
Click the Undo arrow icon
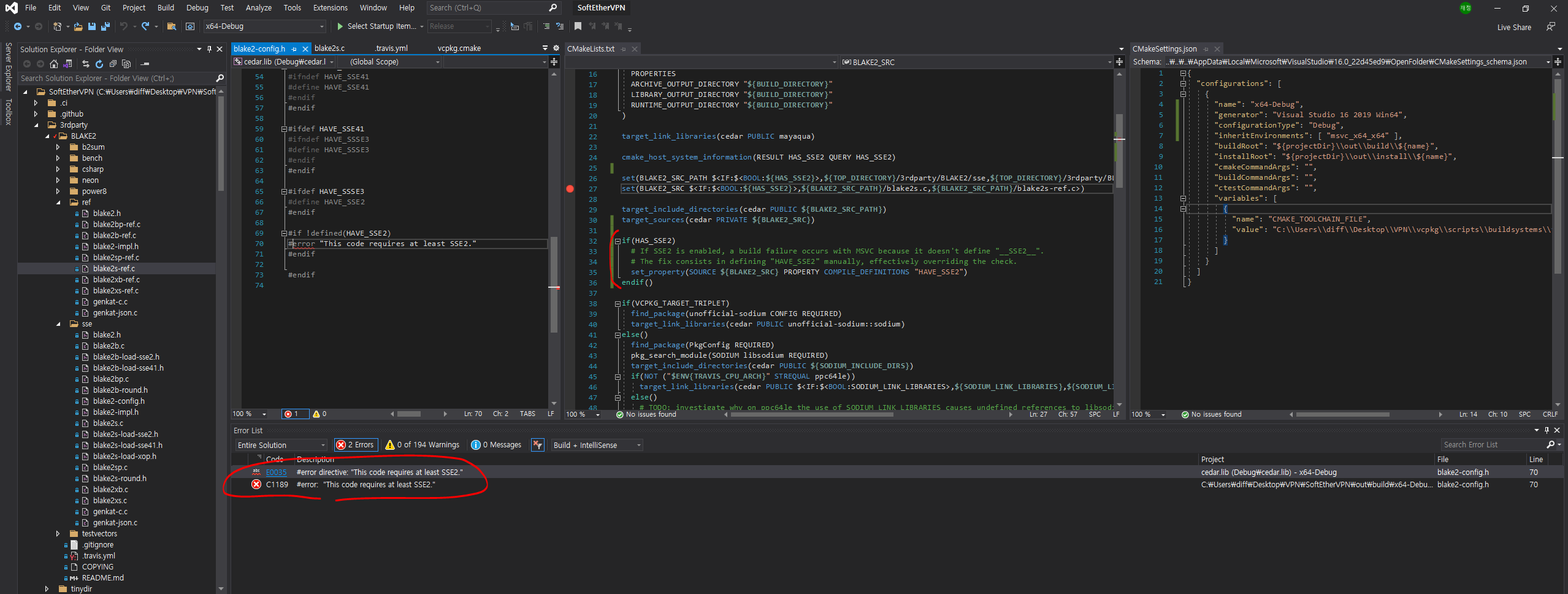[x=124, y=26]
